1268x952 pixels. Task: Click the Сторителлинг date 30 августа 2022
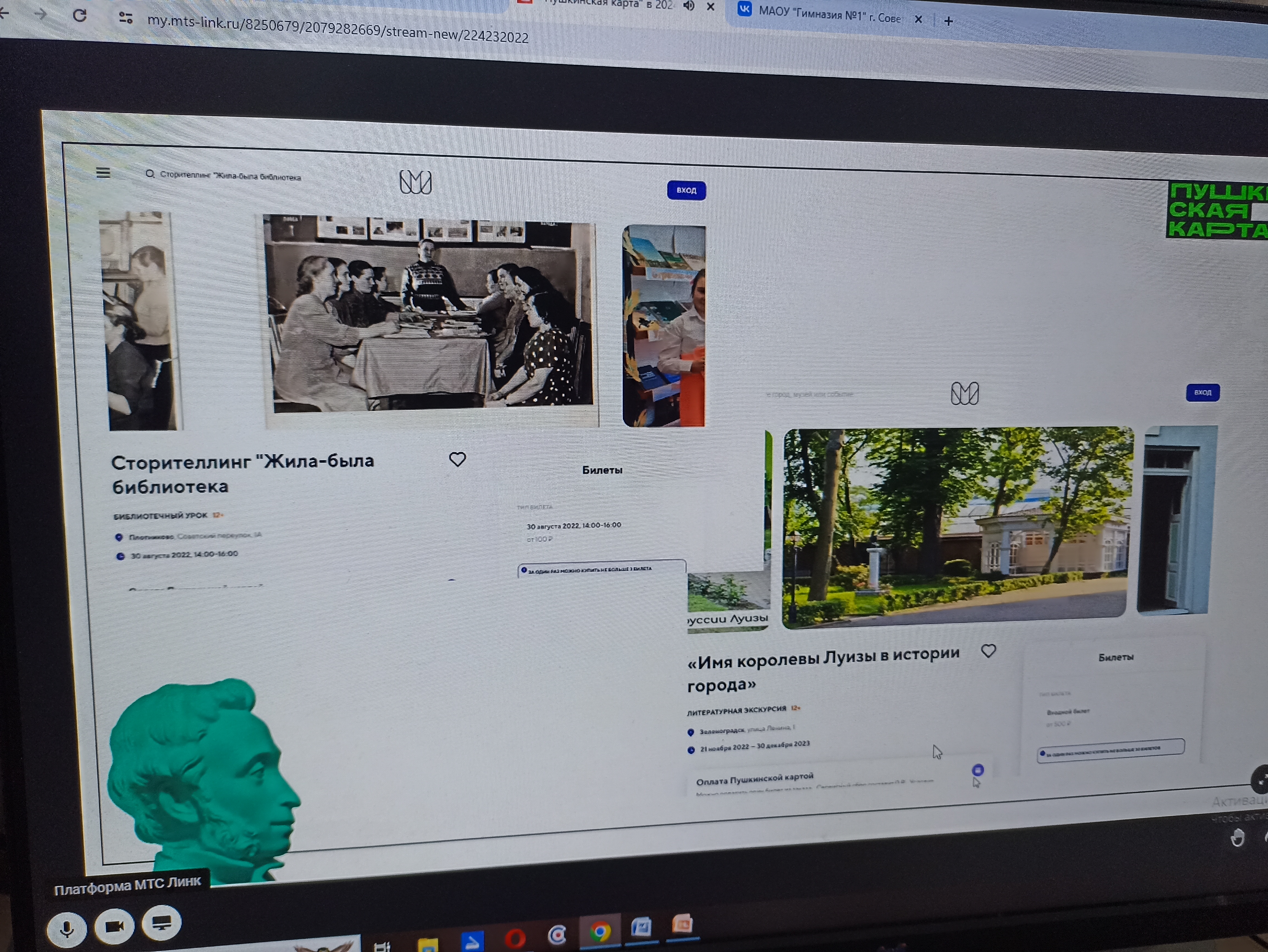(184, 554)
